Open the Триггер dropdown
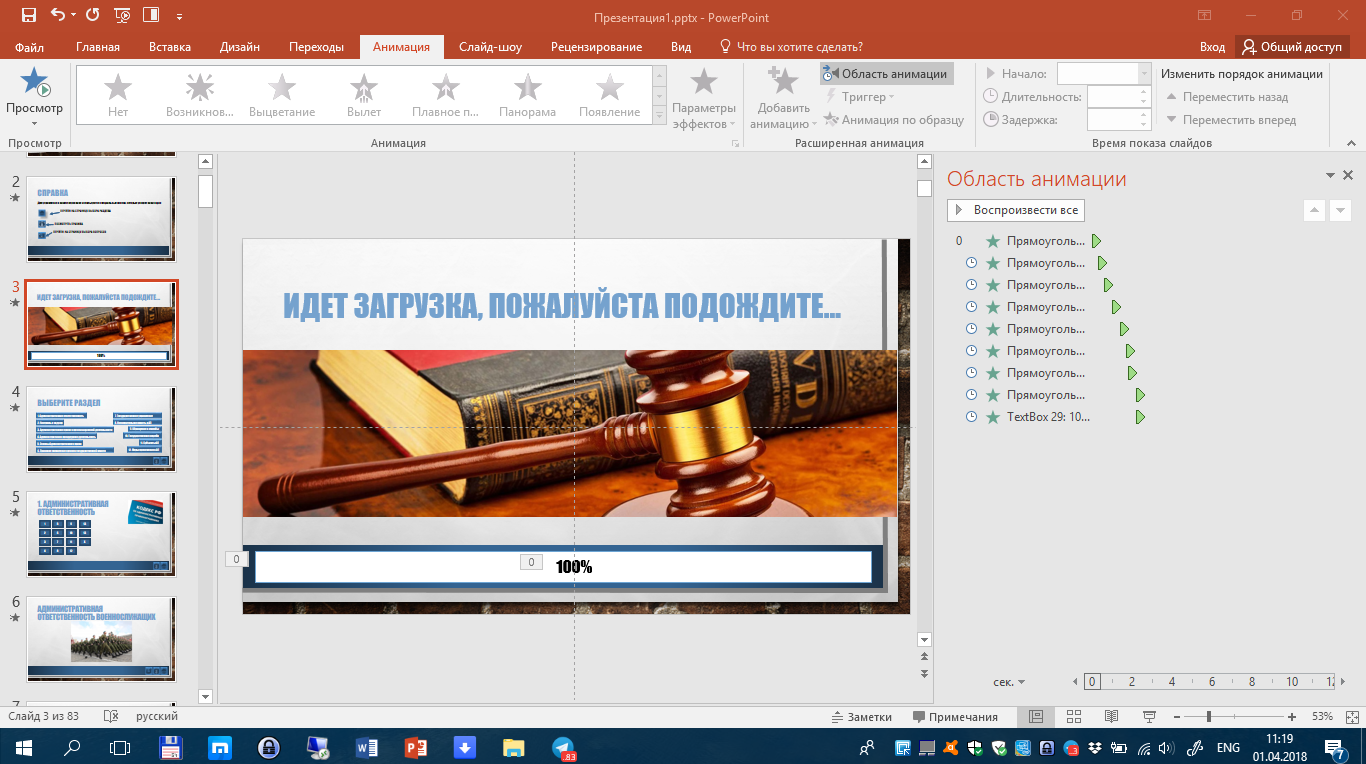Image resolution: width=1366 pixels, height=764 pixels. click(861, 97)
